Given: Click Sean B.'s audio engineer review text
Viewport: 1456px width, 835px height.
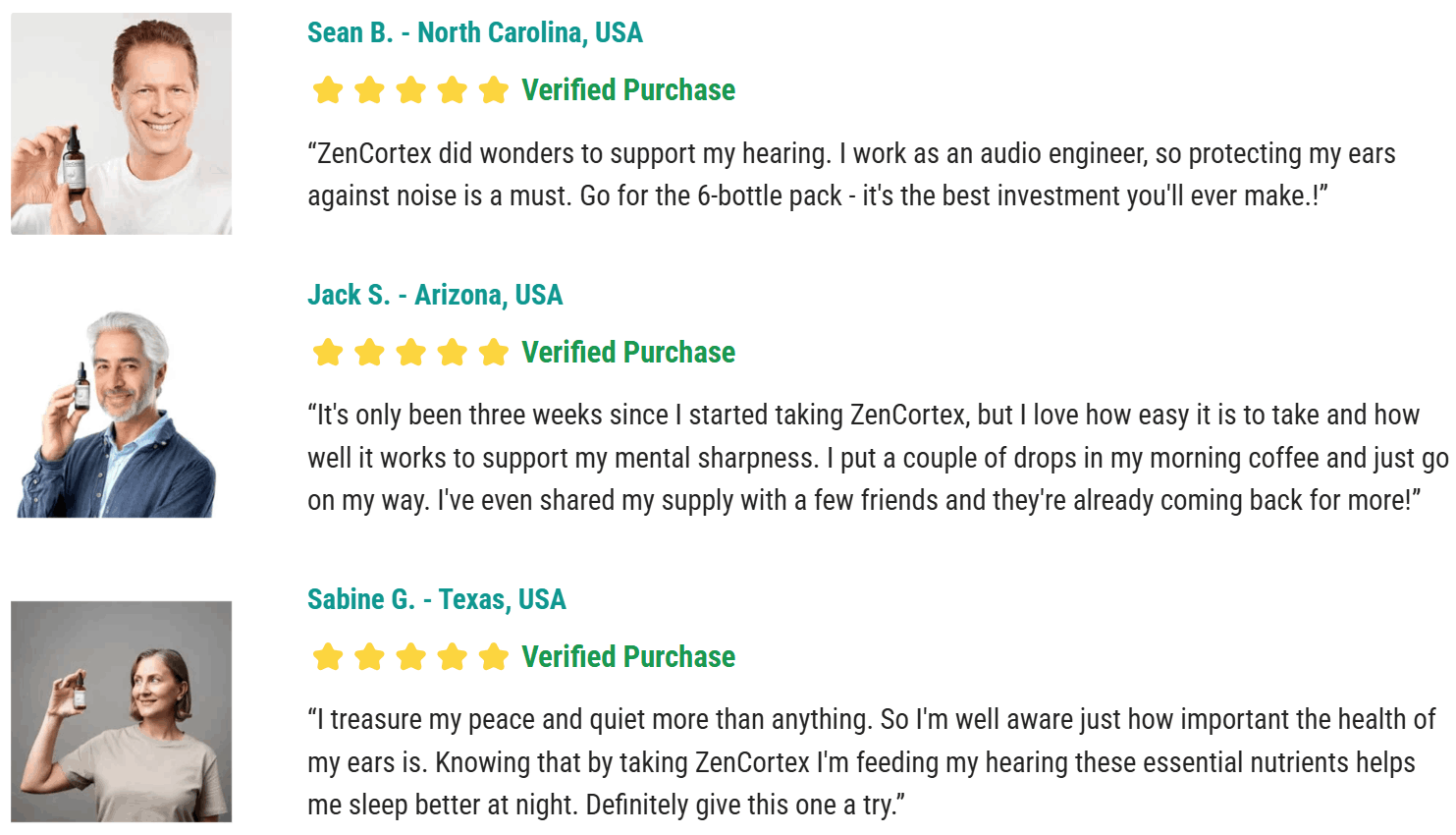Looking at the screenshot, I should [851, 175].
